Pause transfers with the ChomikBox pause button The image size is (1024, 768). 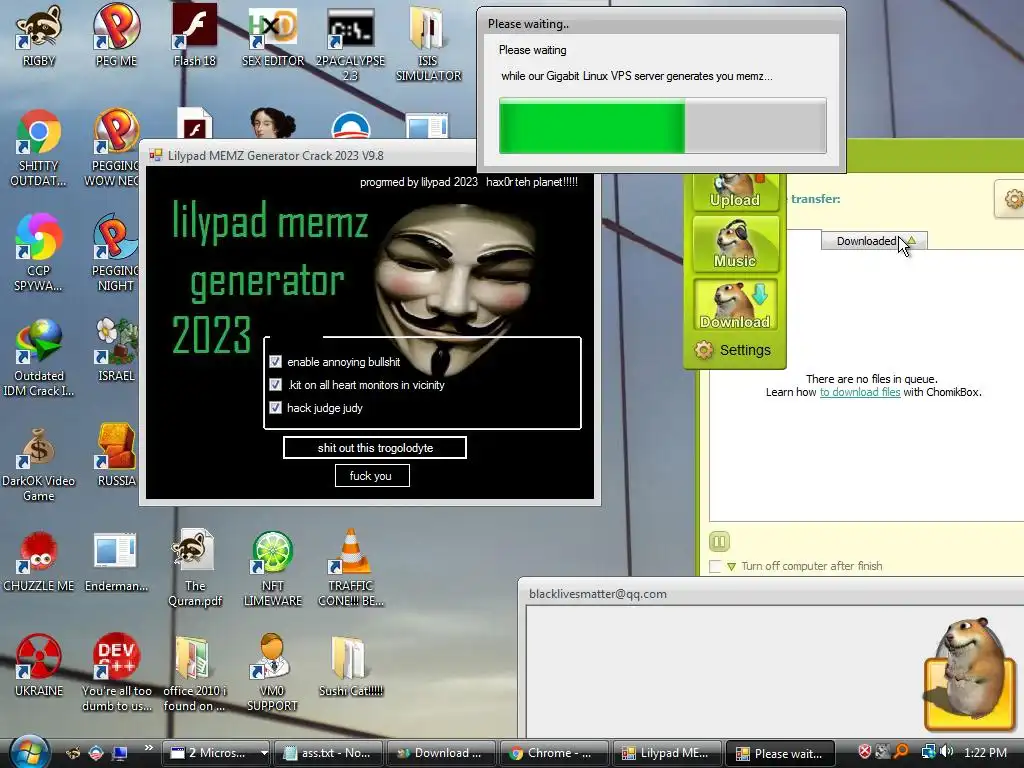[719, 541]
